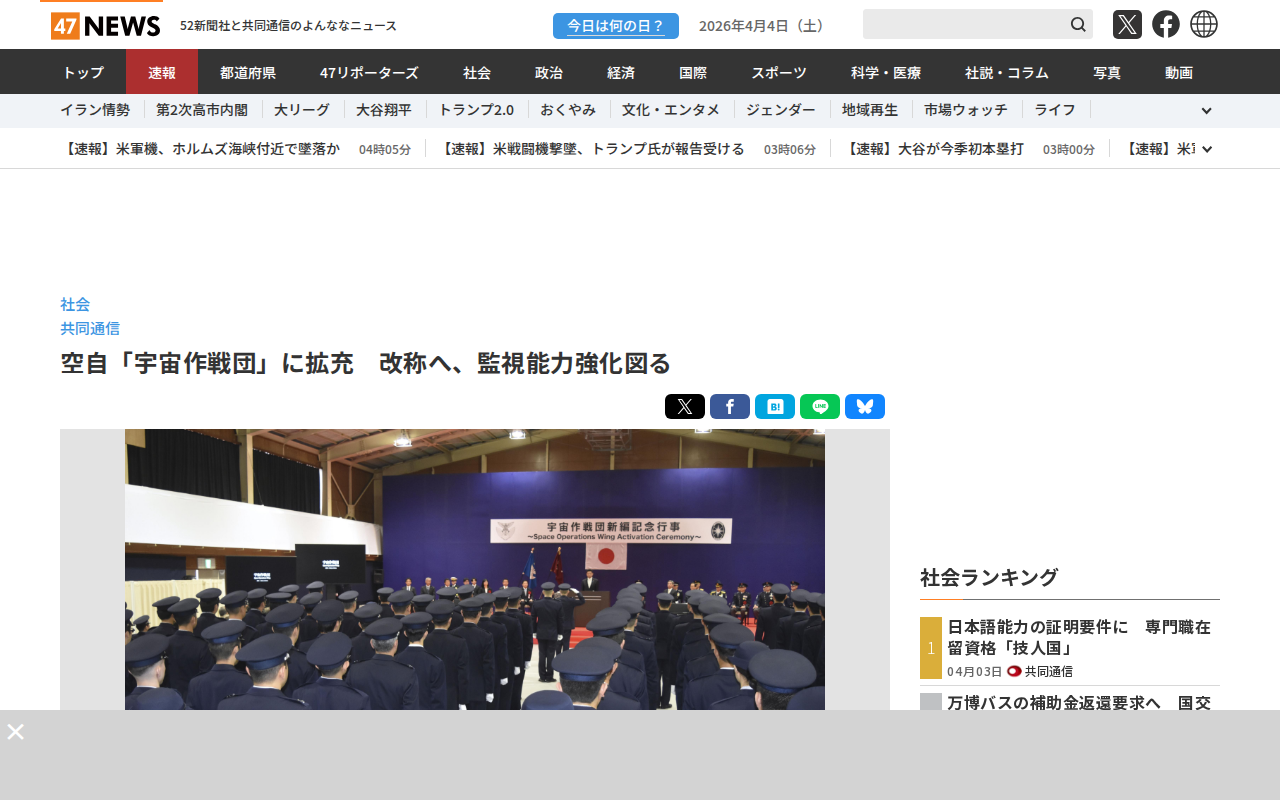Click the 今日は何の日？ button
The image size is (1280, 800).
616,26
